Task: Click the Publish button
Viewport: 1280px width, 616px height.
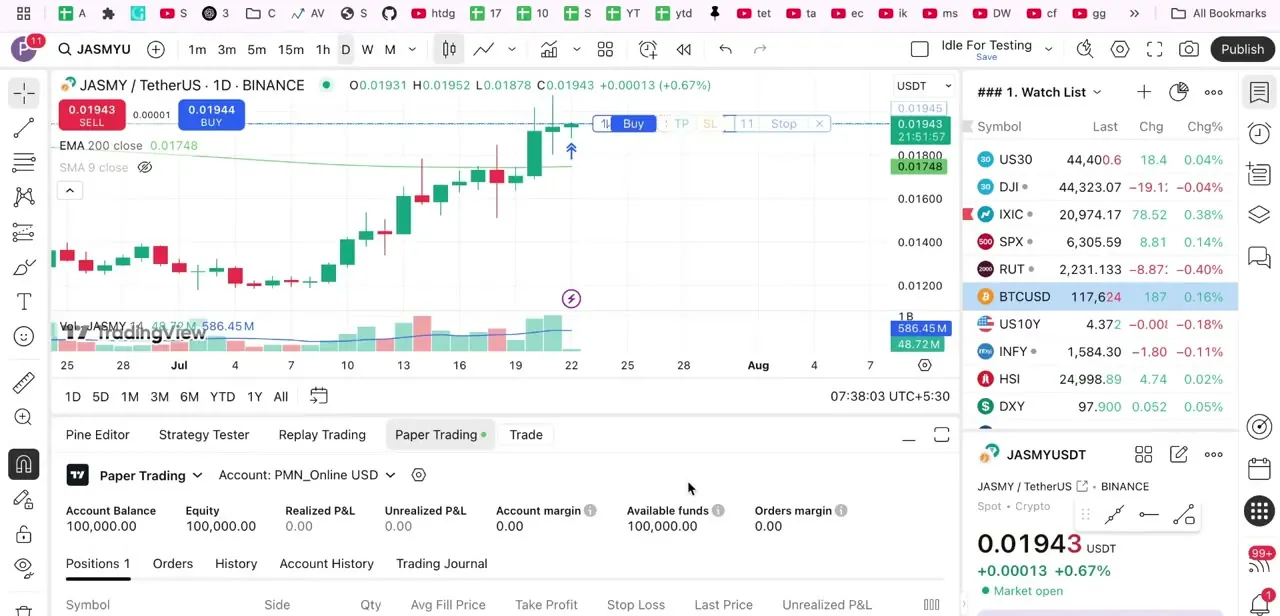Action: tap(1243, 49)
